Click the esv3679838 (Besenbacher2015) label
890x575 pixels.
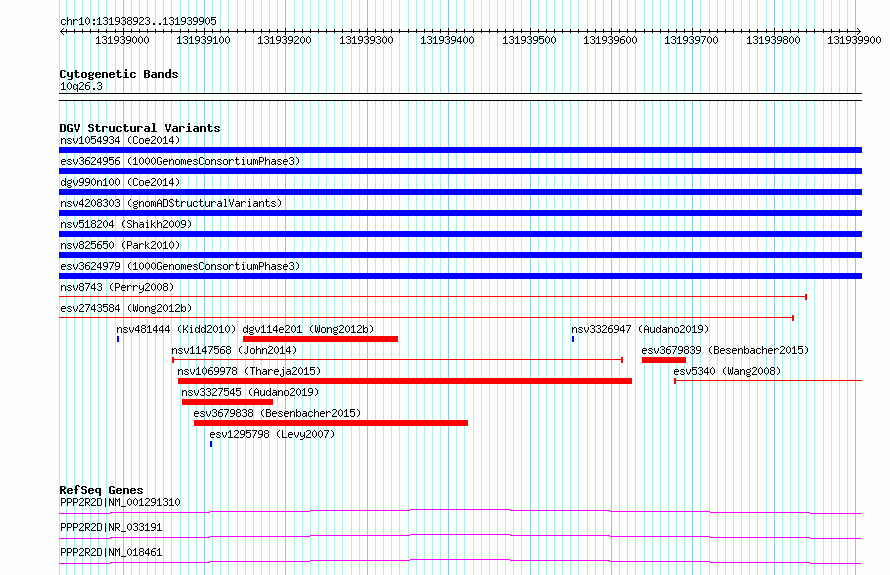[x=277, y=413]
